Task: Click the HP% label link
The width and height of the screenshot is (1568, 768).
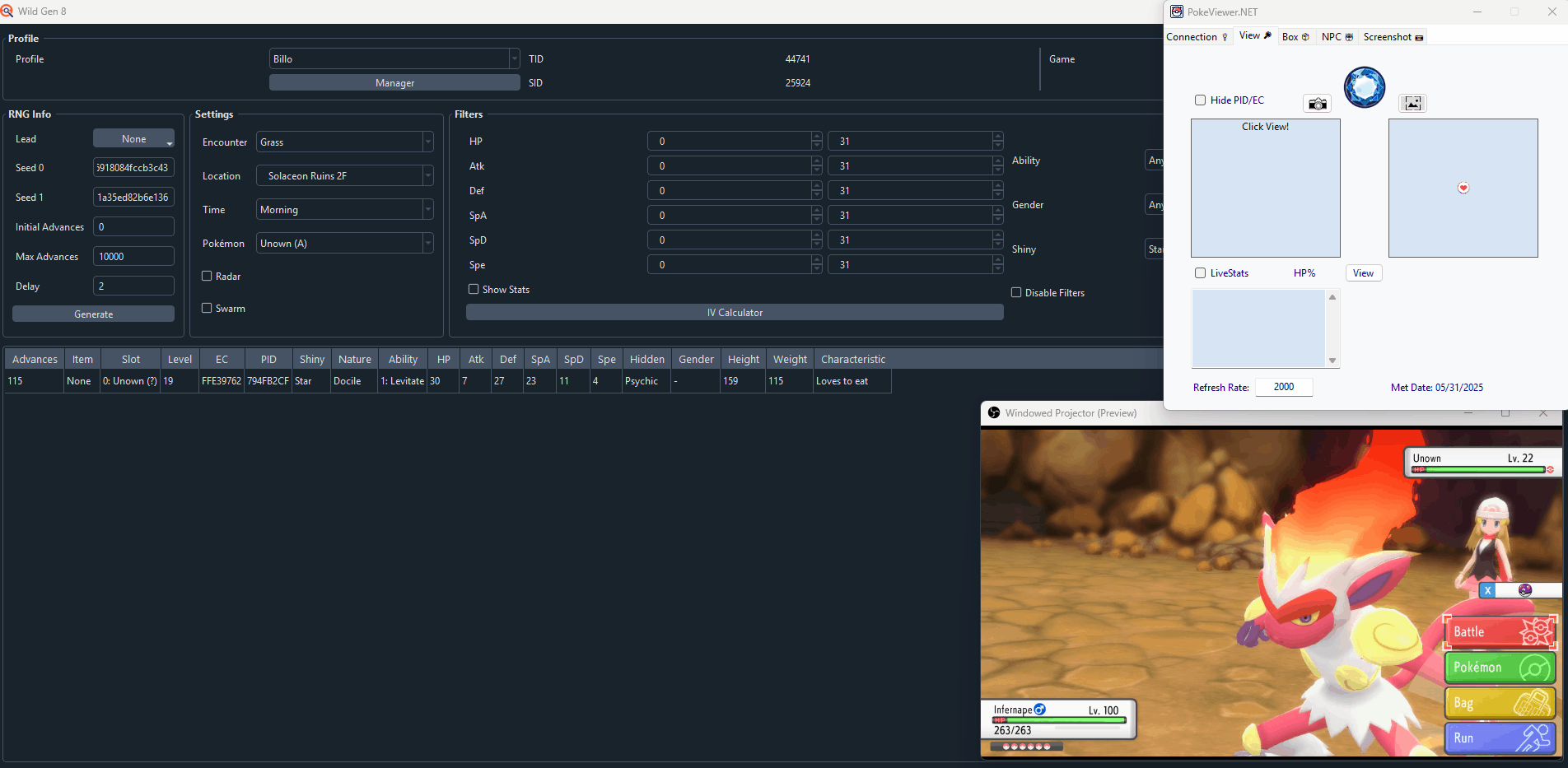Action: [x=1304, y=273]
